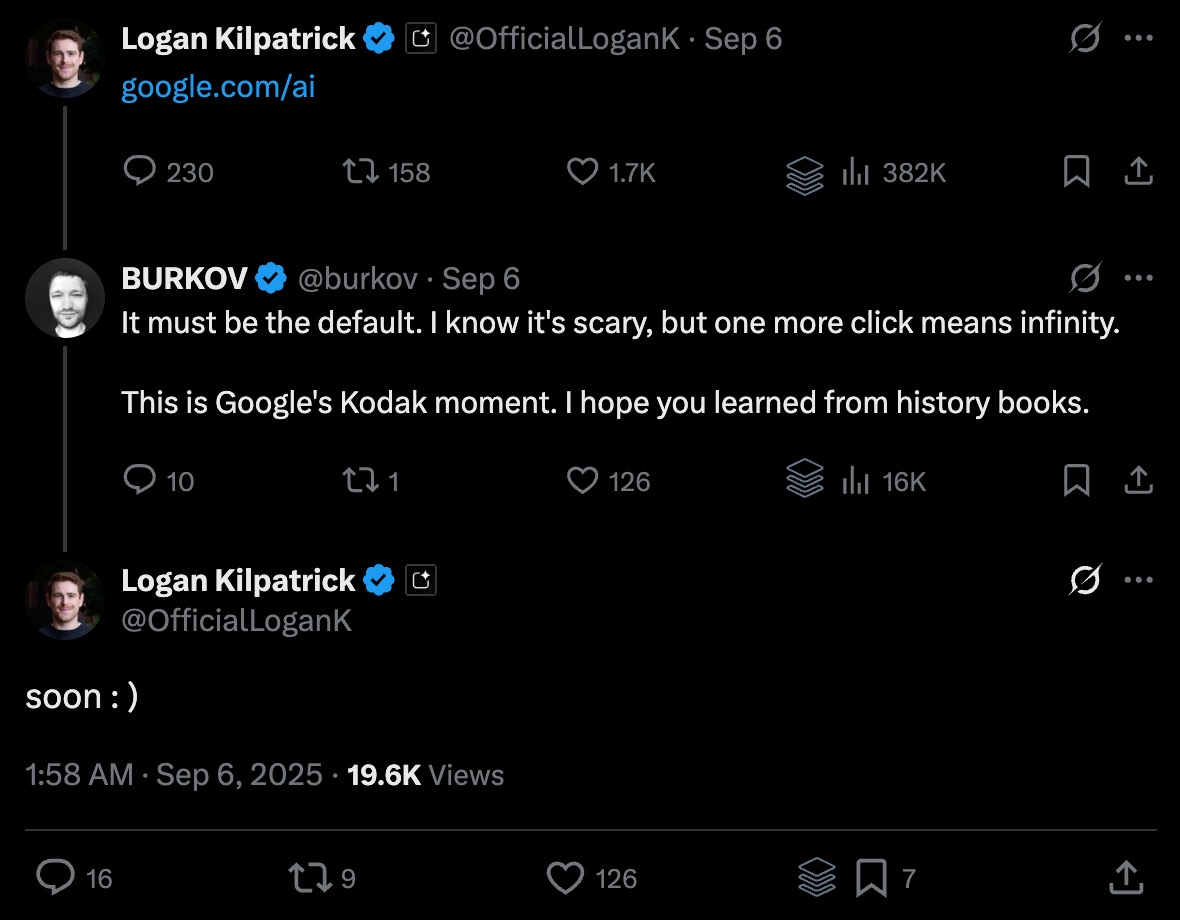This screenshot has height=920, width=1180.
Task: Reply to the 'soon : )' tweet
Action: click(56, 878)
